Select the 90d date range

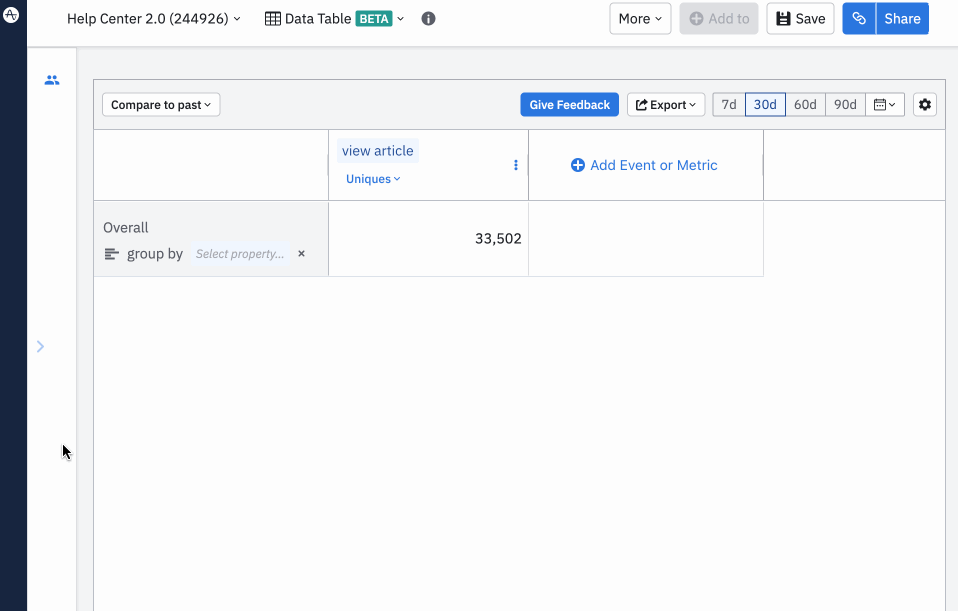point(846,105)
